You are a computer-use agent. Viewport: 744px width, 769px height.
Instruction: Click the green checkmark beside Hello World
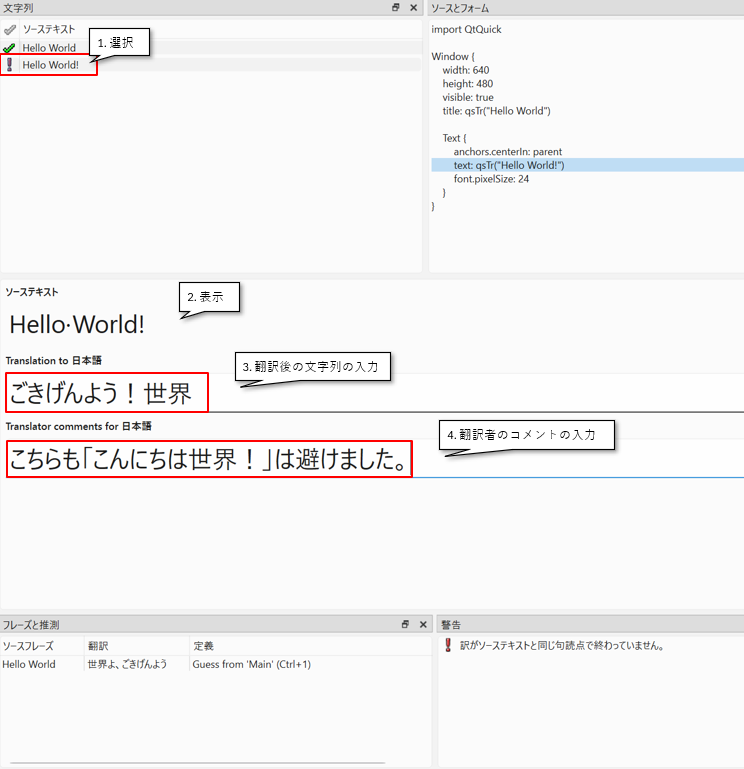coord(10,48)
